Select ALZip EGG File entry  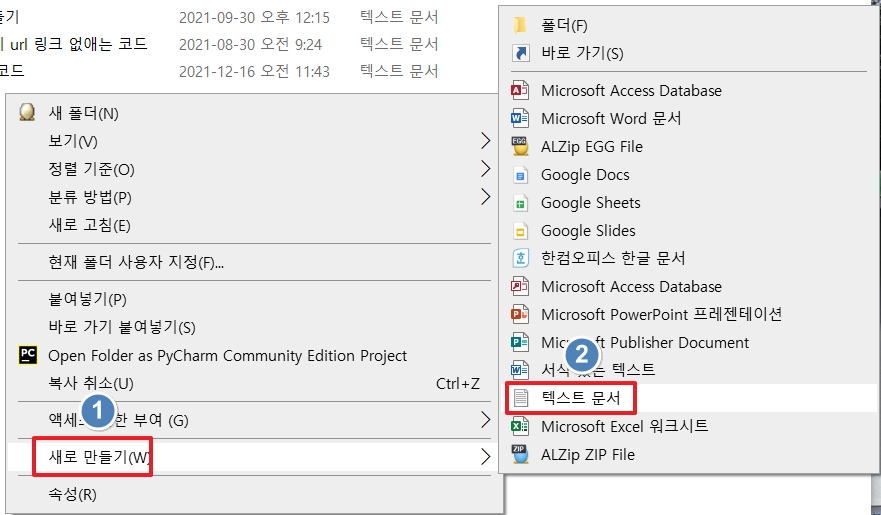pyautogui.click(x=592, y=147)
